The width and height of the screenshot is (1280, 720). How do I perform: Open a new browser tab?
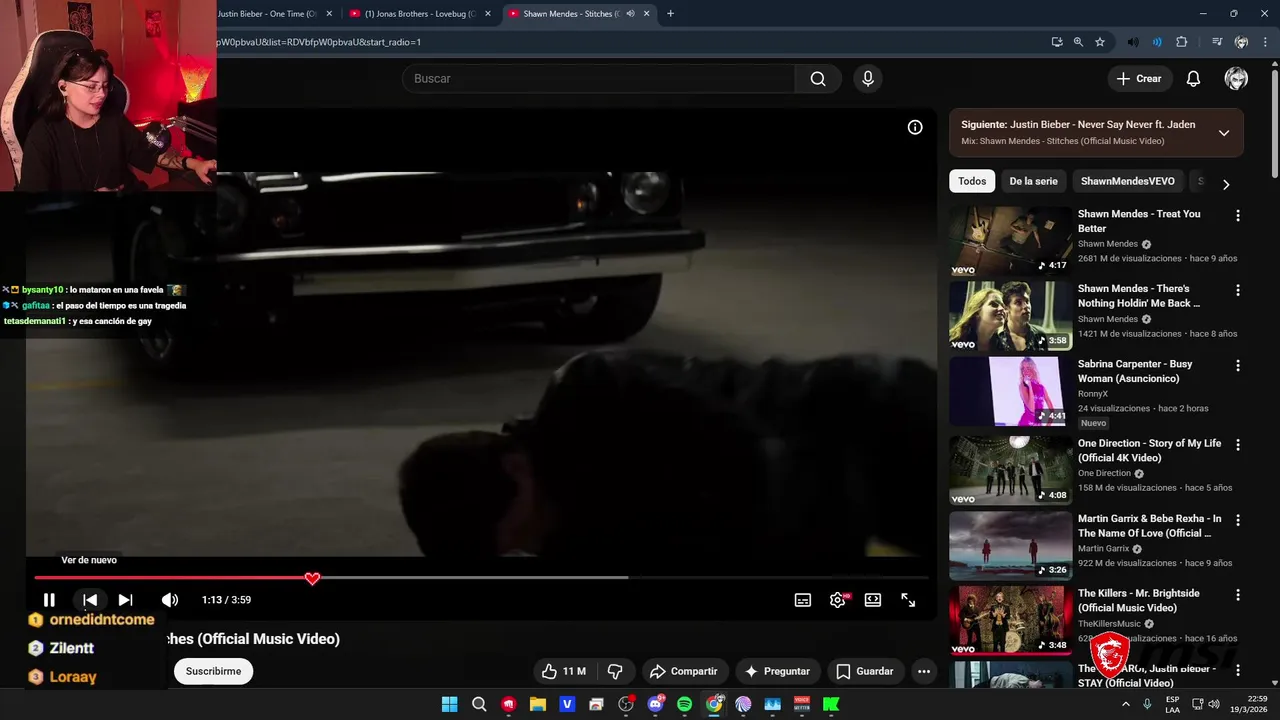[x=670, y=14]
